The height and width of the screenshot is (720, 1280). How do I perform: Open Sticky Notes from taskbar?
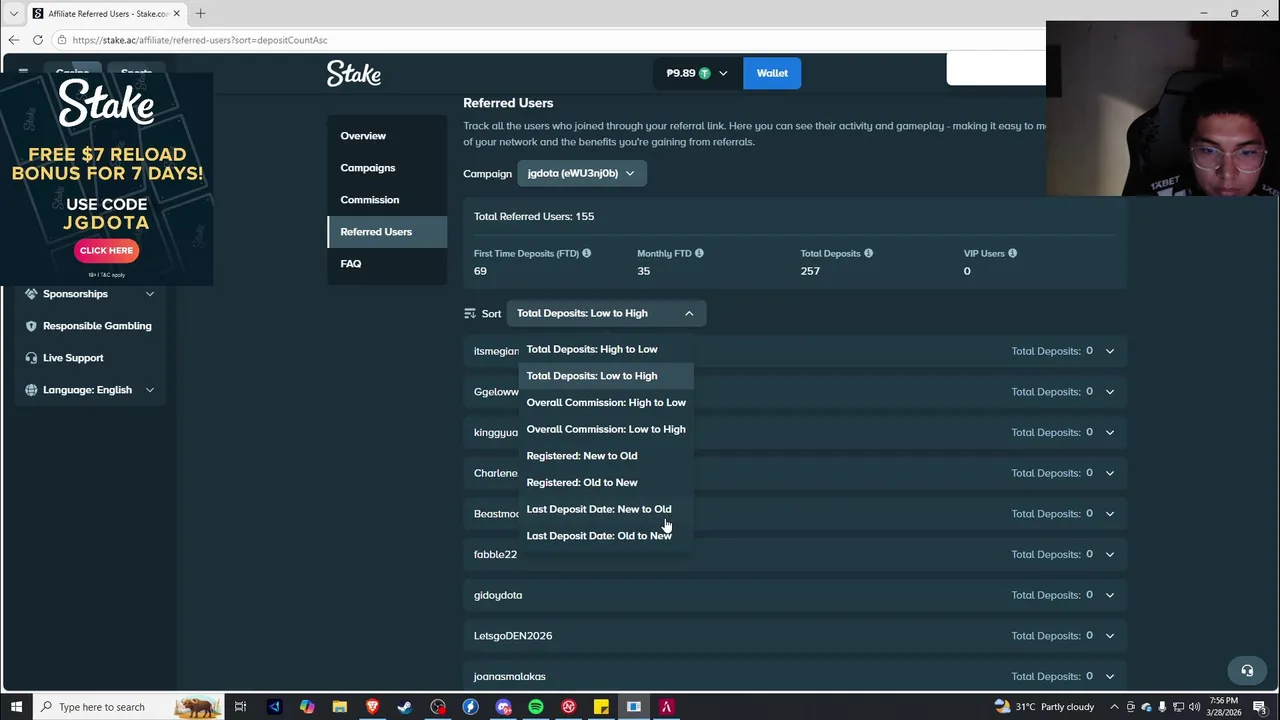click(601, 707)
